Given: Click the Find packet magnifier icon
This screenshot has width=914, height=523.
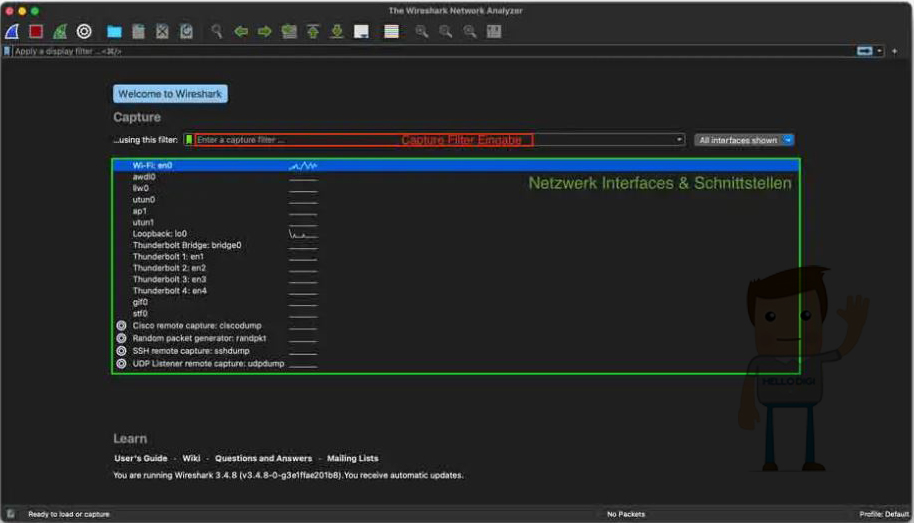Looking at the screenshot, I should (x=216, y=32).
